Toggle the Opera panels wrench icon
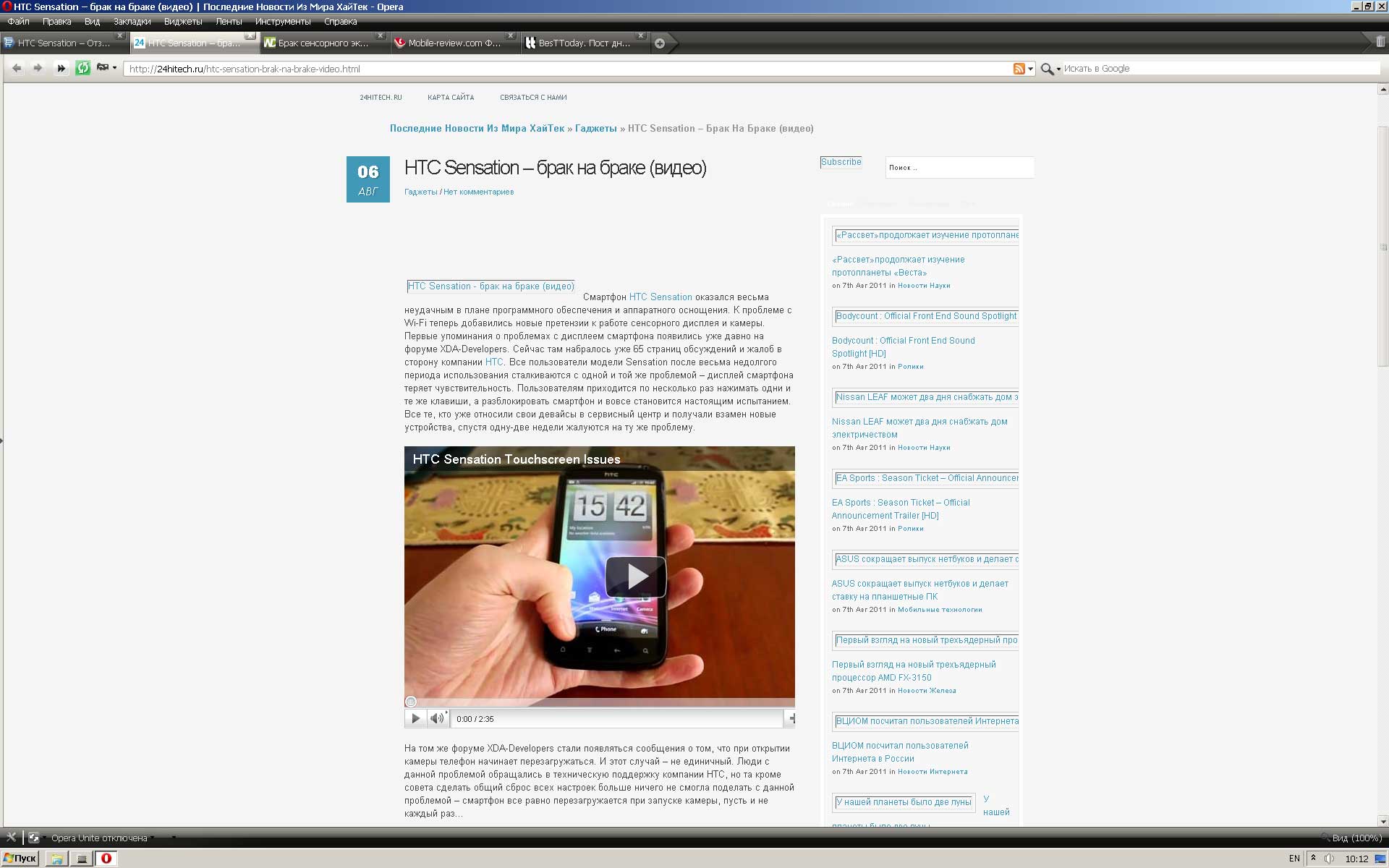The image size is (1389, 868). (11, 838)
